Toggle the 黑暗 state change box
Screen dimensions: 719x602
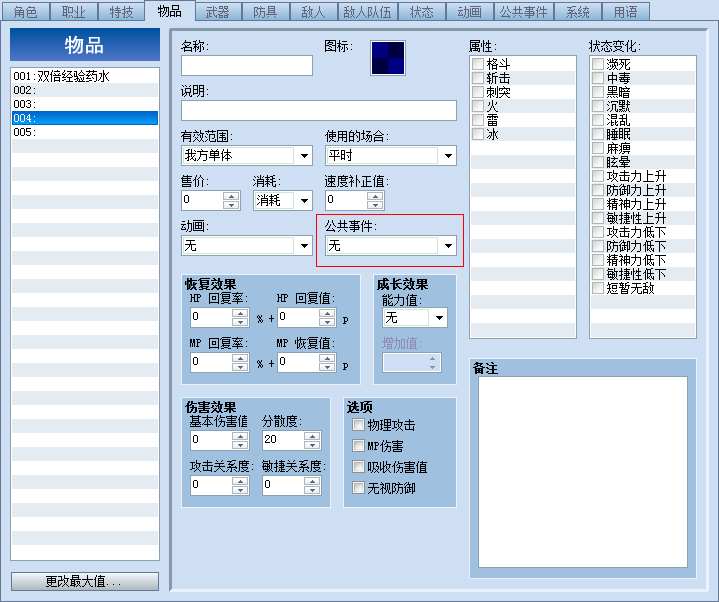coord(598,92)
